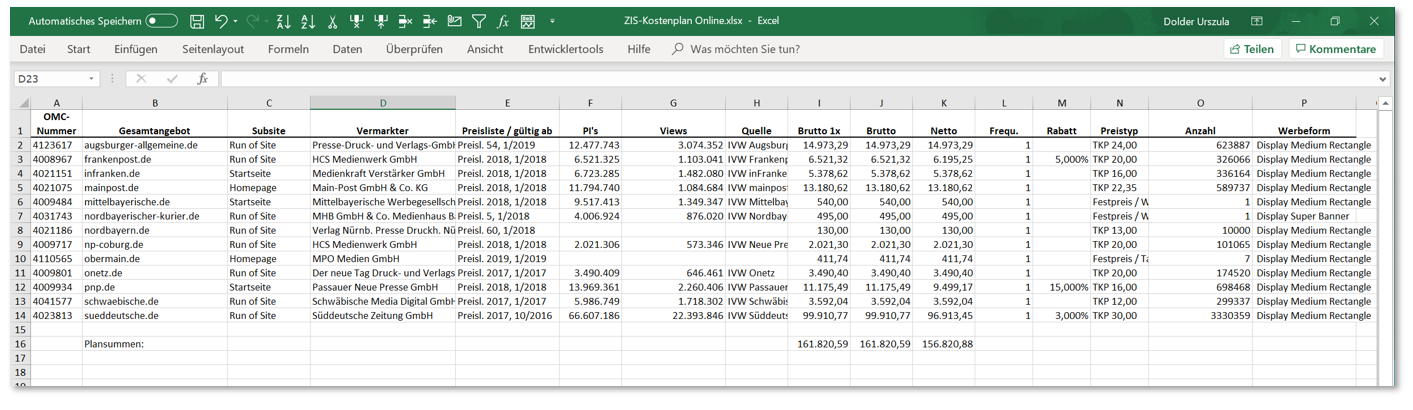This screenshot has height=410, width=1413.
Task: Open the Hilfe tab
Action: point(639,49)
